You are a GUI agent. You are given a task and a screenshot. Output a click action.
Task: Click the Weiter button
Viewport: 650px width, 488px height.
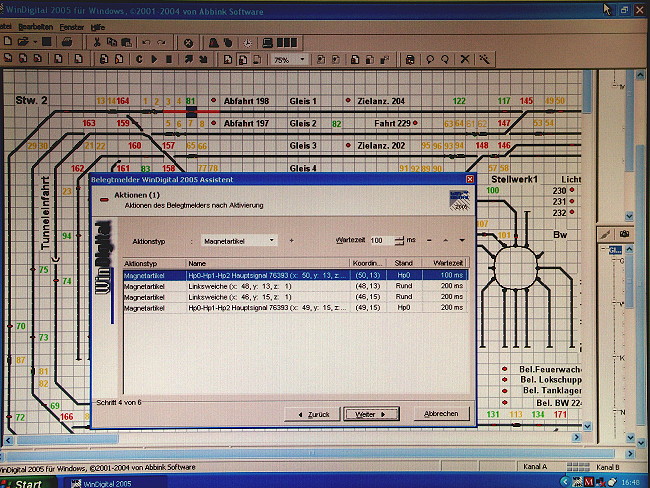coord(371,414)
